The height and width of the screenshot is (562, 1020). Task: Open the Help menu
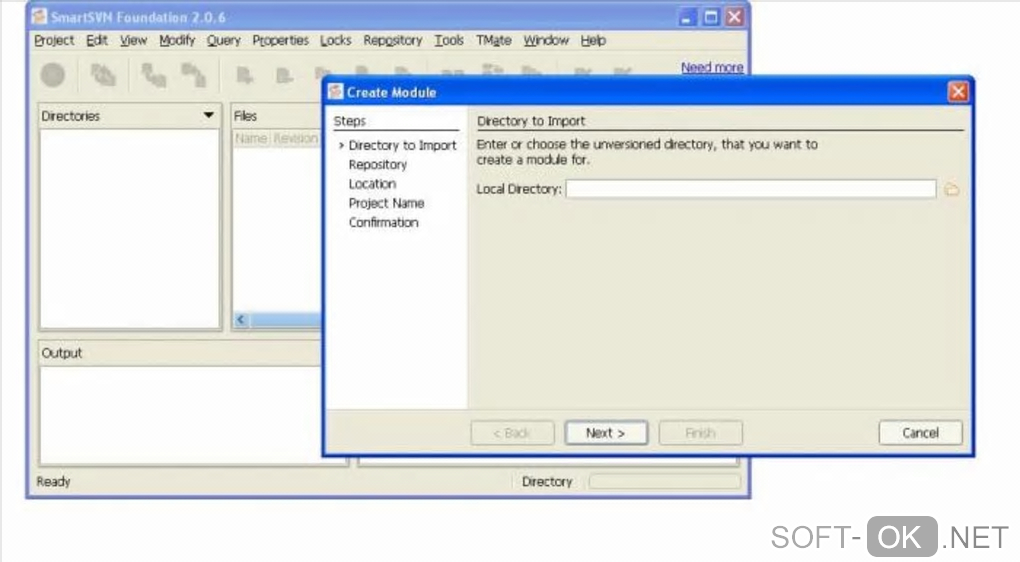pos(593,40)
